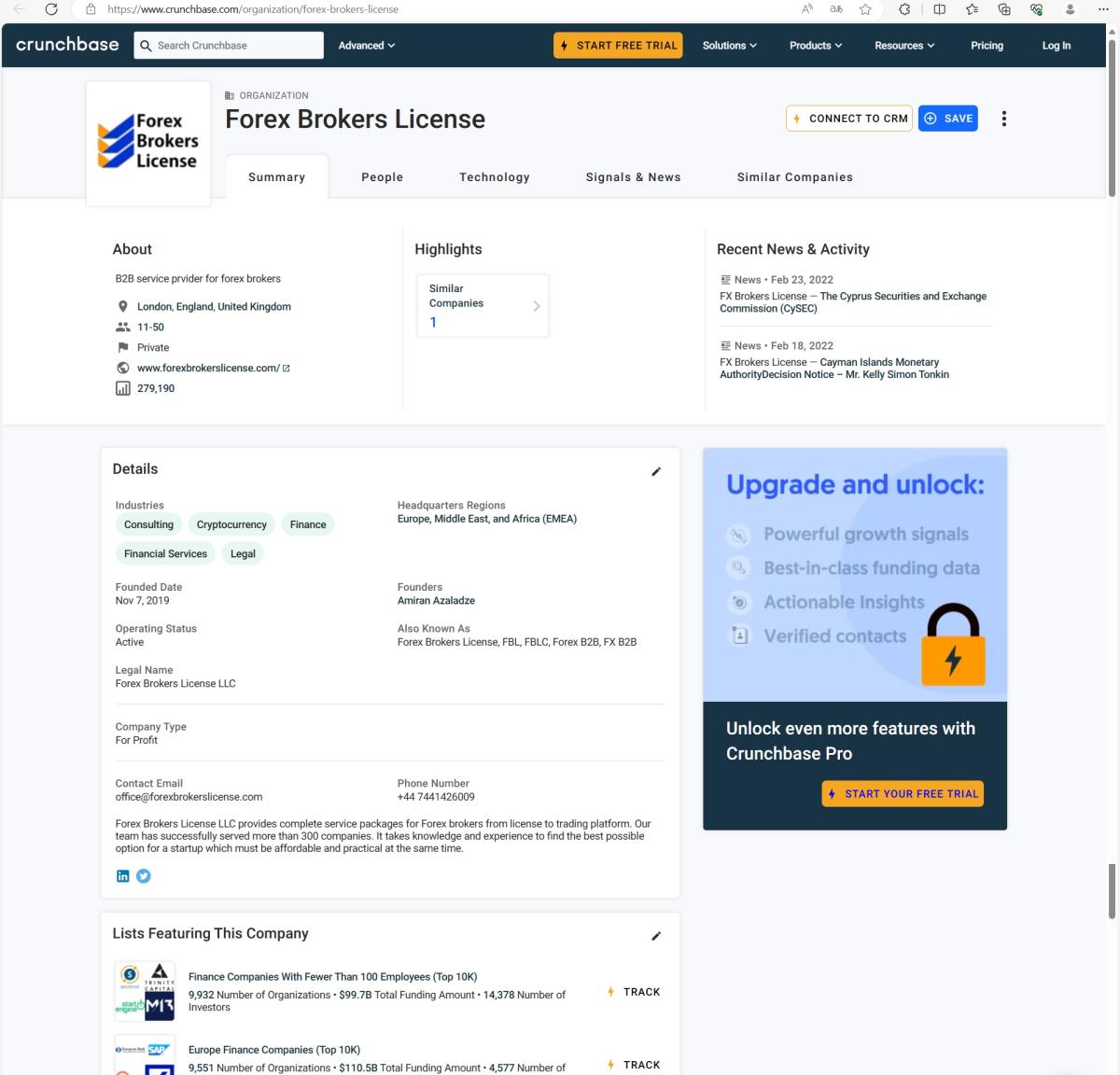The image size is (1120, 1075).
Task: Expand the Advanced search dropdown
Action: pyautogui.click(x=366, y=45)
